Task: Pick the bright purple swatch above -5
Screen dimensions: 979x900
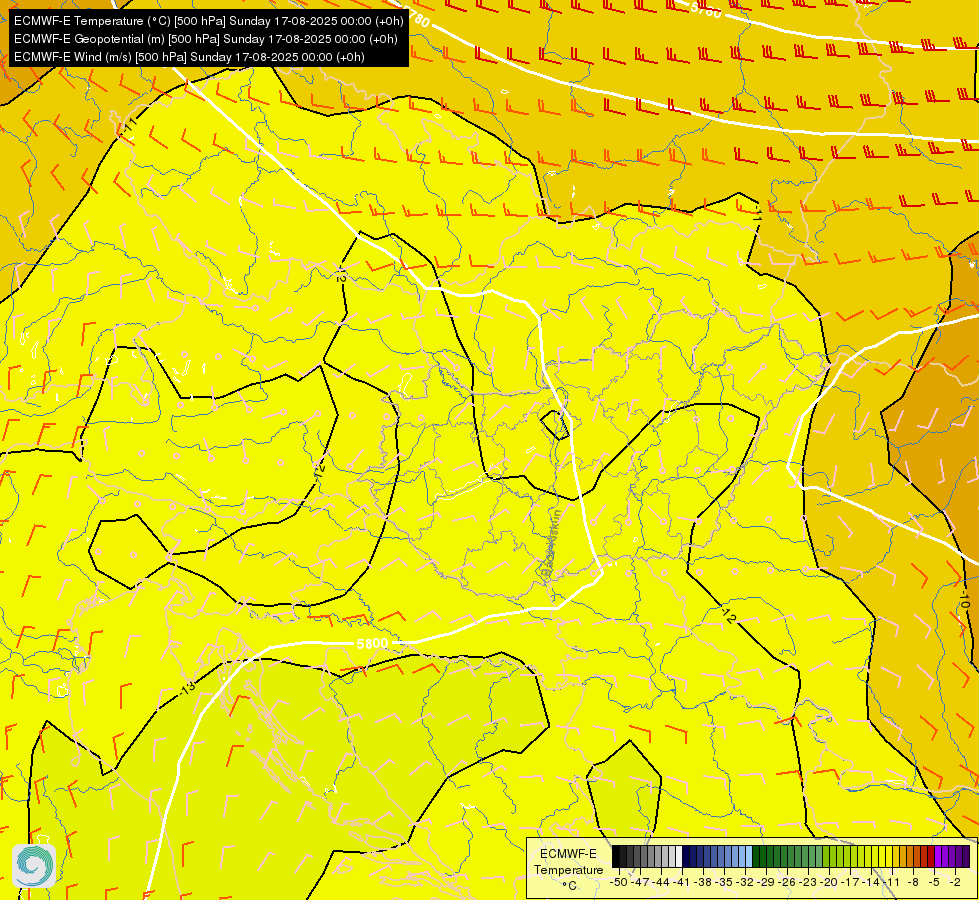Action: [x=938, y=856]
